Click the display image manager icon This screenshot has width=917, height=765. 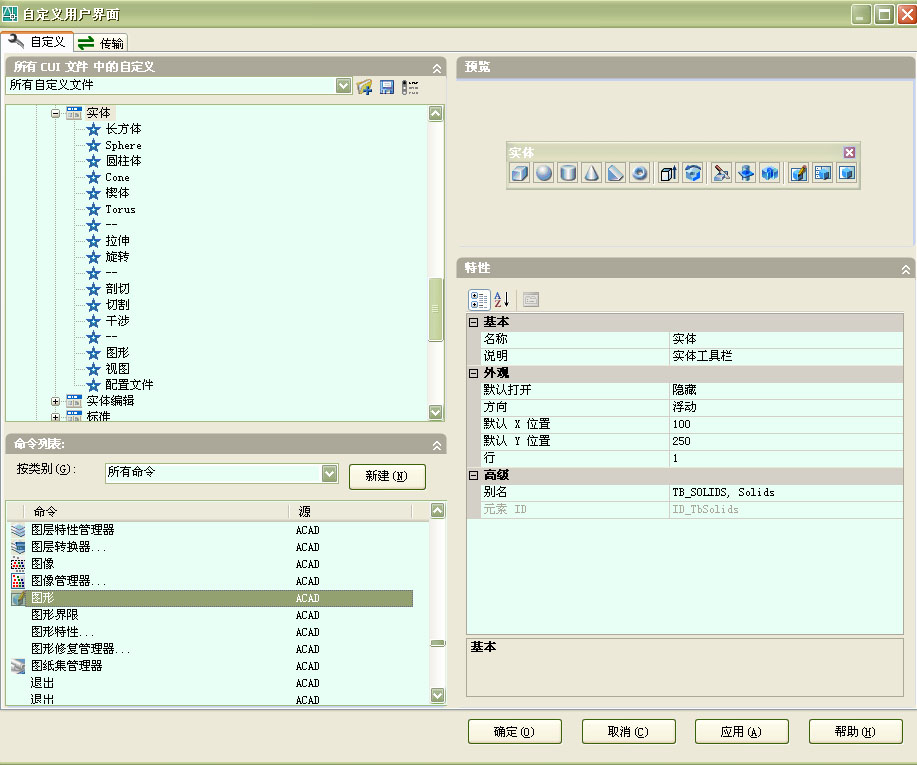point(410,87)
